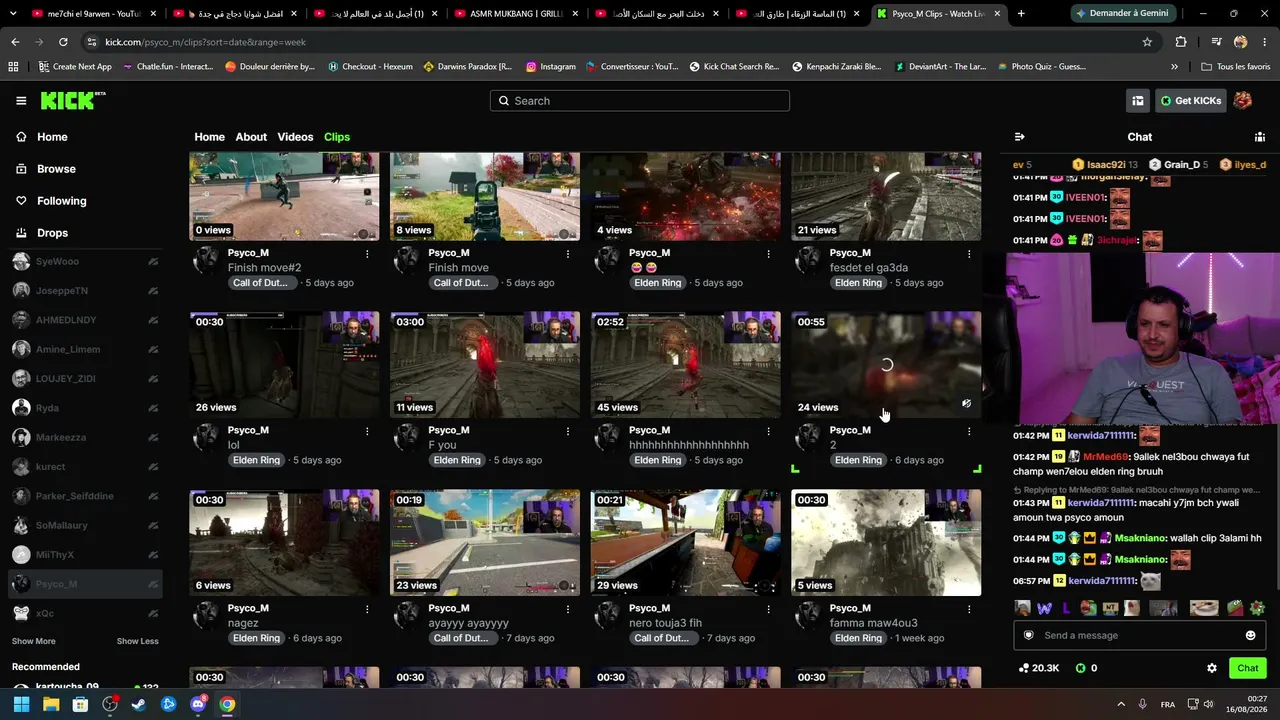Expand hidden bookmarks overflow chevron
The image size is (1280, 720).
(1174, 67)
